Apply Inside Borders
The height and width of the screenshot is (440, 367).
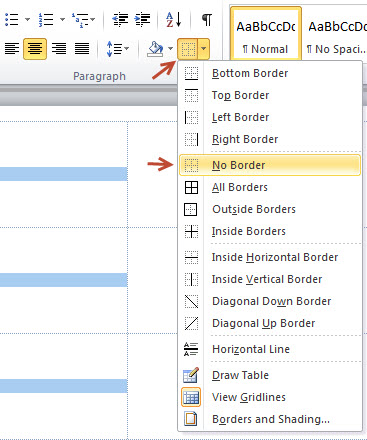click(x=270, y=231)
